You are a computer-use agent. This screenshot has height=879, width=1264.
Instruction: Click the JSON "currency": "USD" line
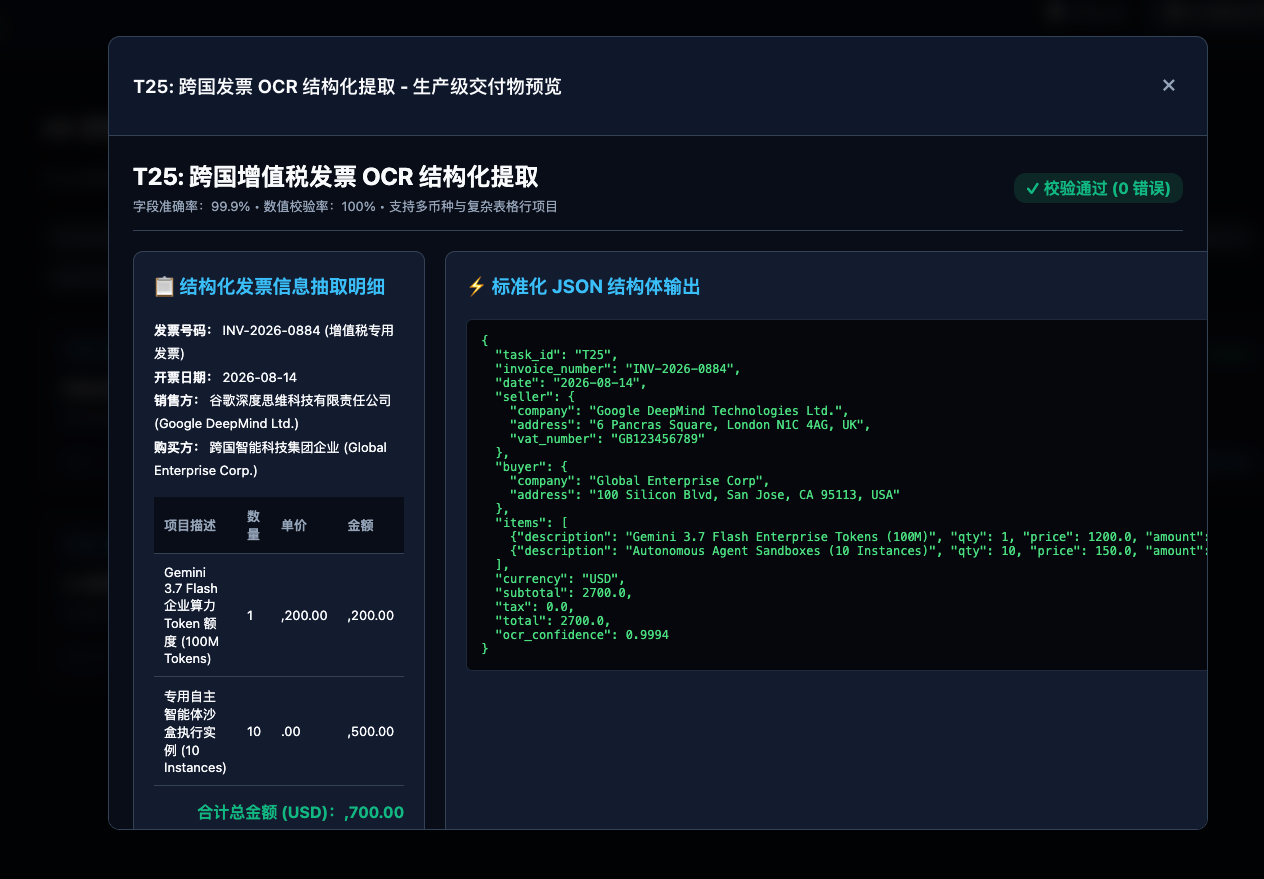click(560, 578)
